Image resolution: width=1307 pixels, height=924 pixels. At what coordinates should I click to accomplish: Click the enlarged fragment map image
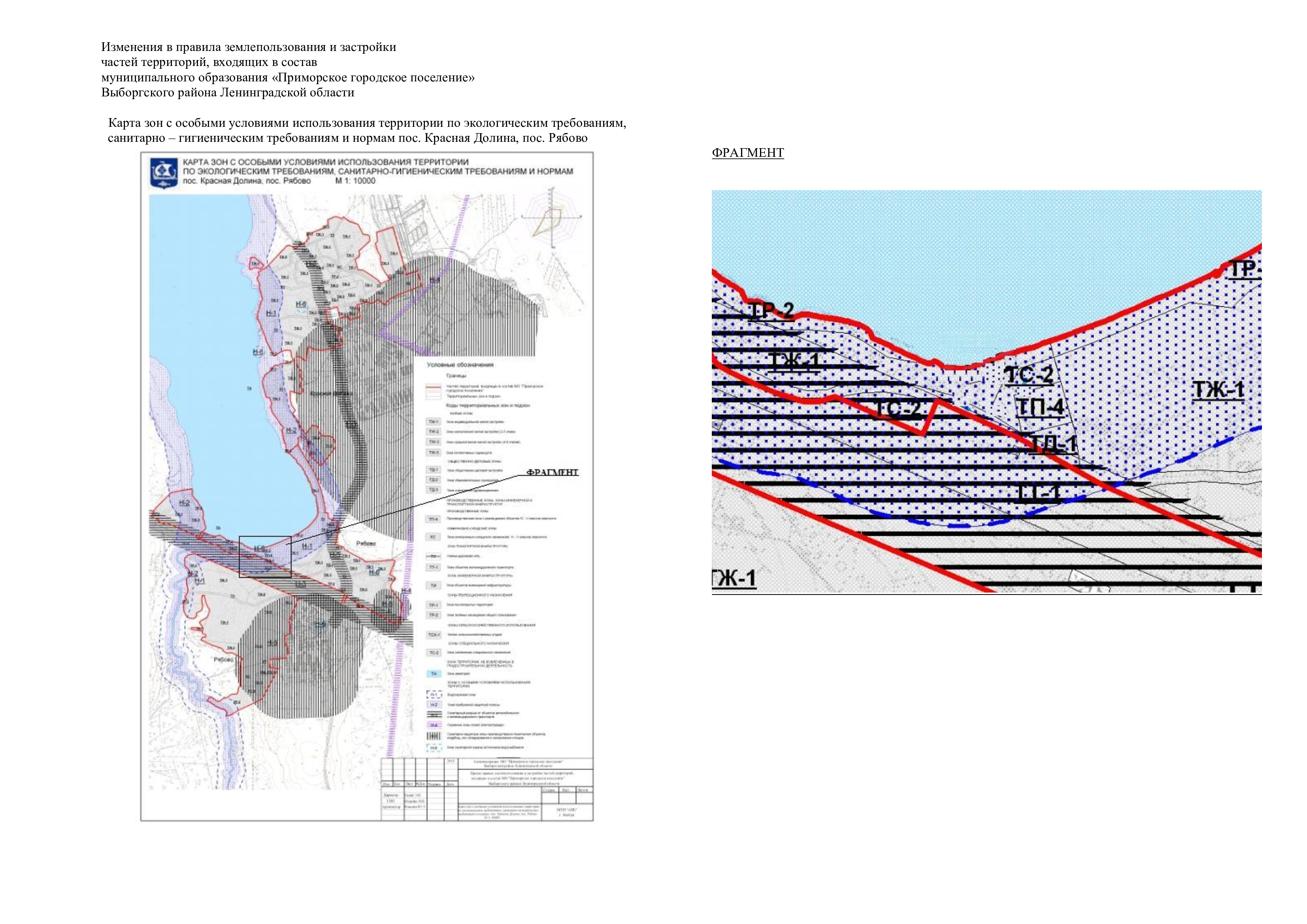pyautogui.click(x=986, y=392)
